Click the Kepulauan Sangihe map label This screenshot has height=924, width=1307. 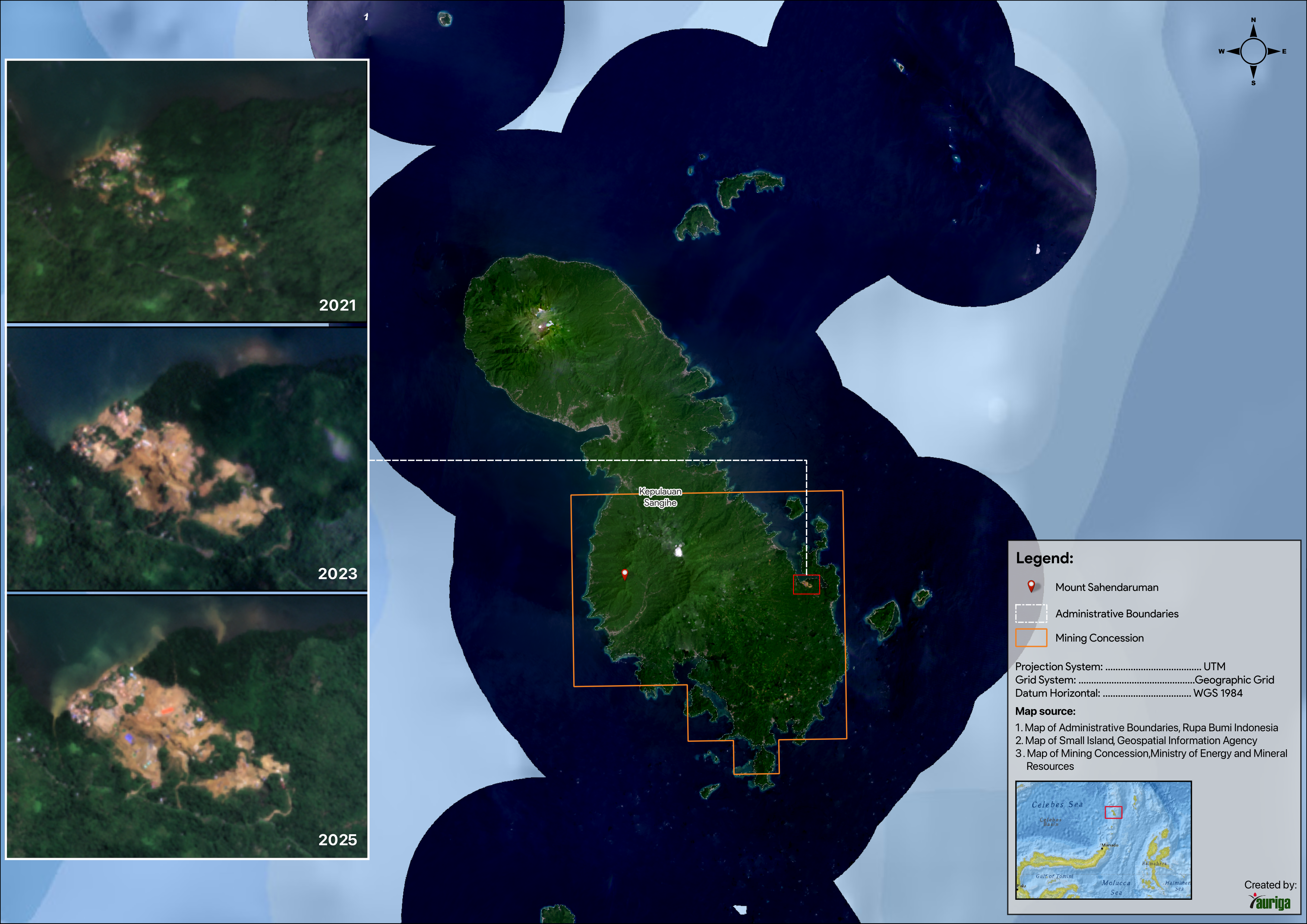pyautogui.click(x=660, y=497)
